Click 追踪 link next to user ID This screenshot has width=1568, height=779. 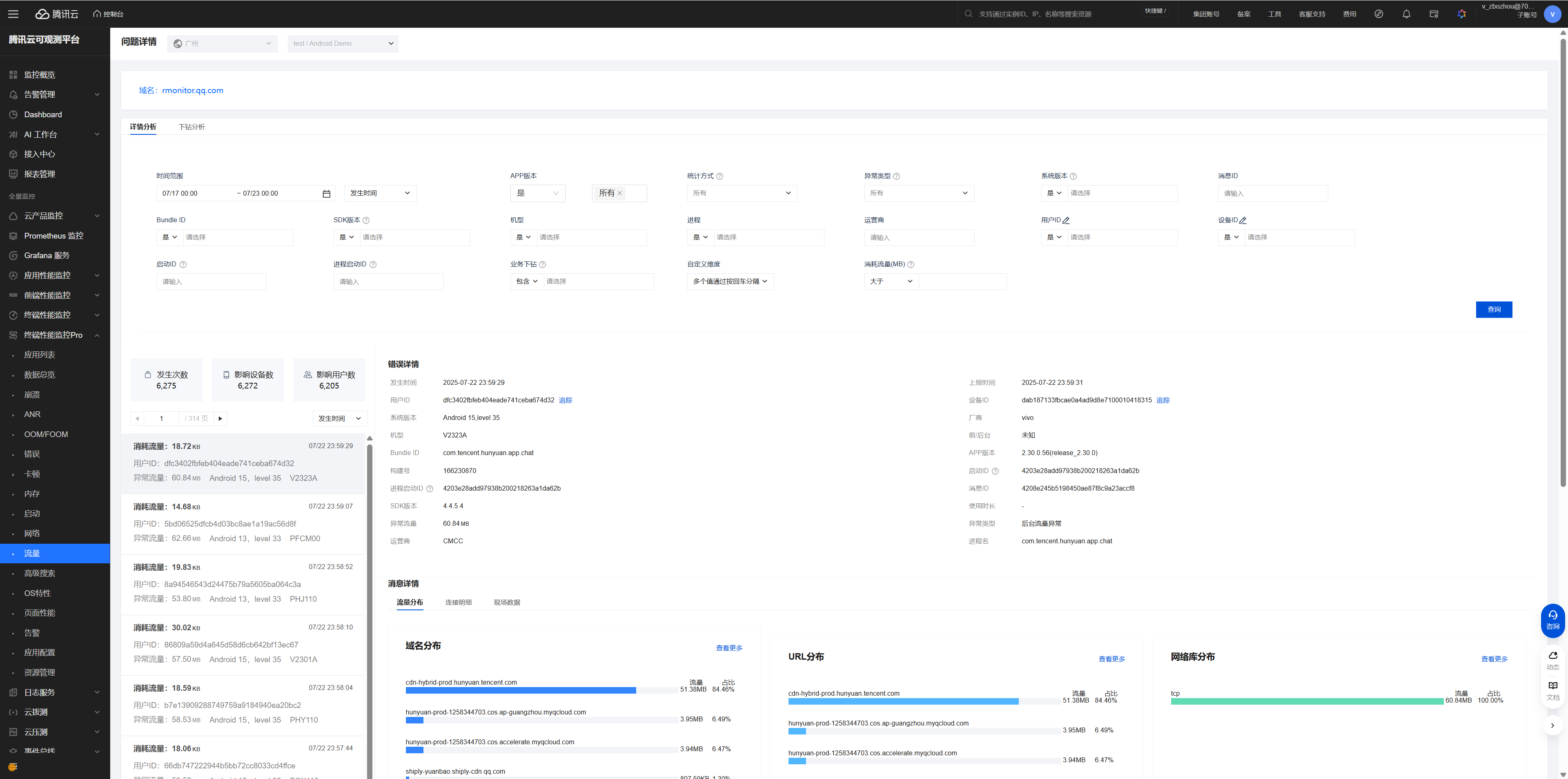[x=566, y=400]
